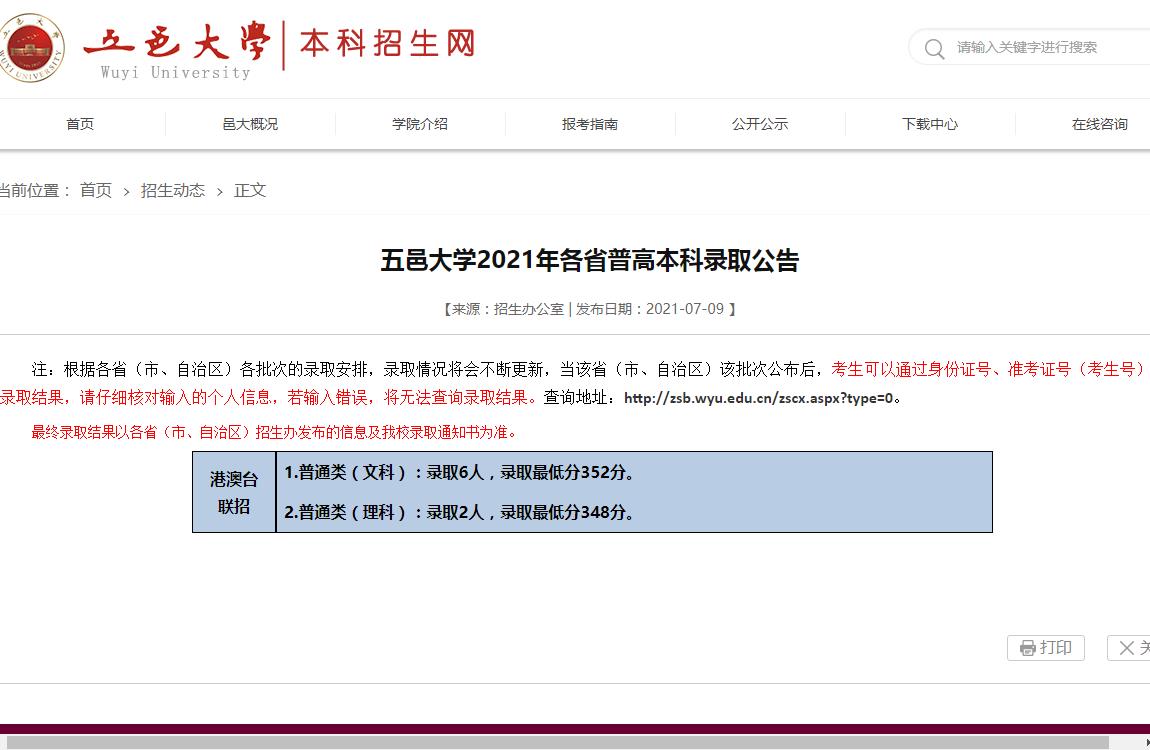The image size is (1150, 750).
Task: Click the X close icon near 打印
Action: point(1127,648)
